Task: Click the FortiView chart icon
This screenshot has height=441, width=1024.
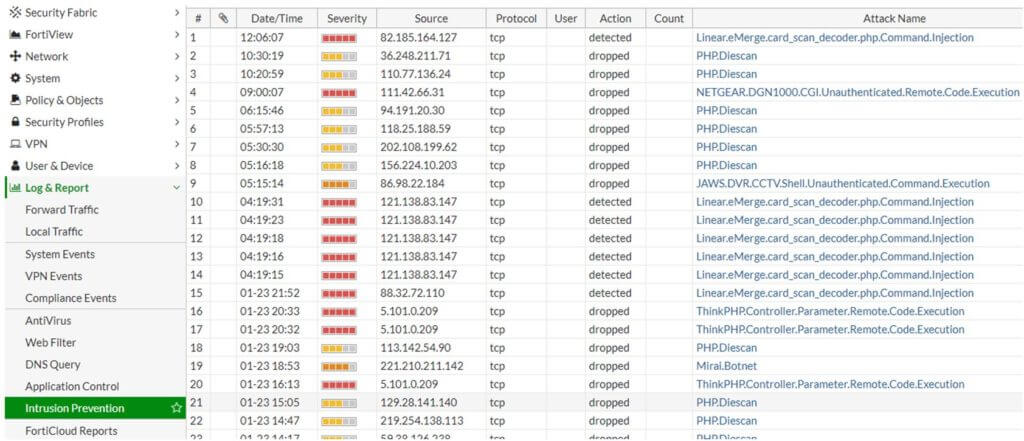Action: click(15, 34)
